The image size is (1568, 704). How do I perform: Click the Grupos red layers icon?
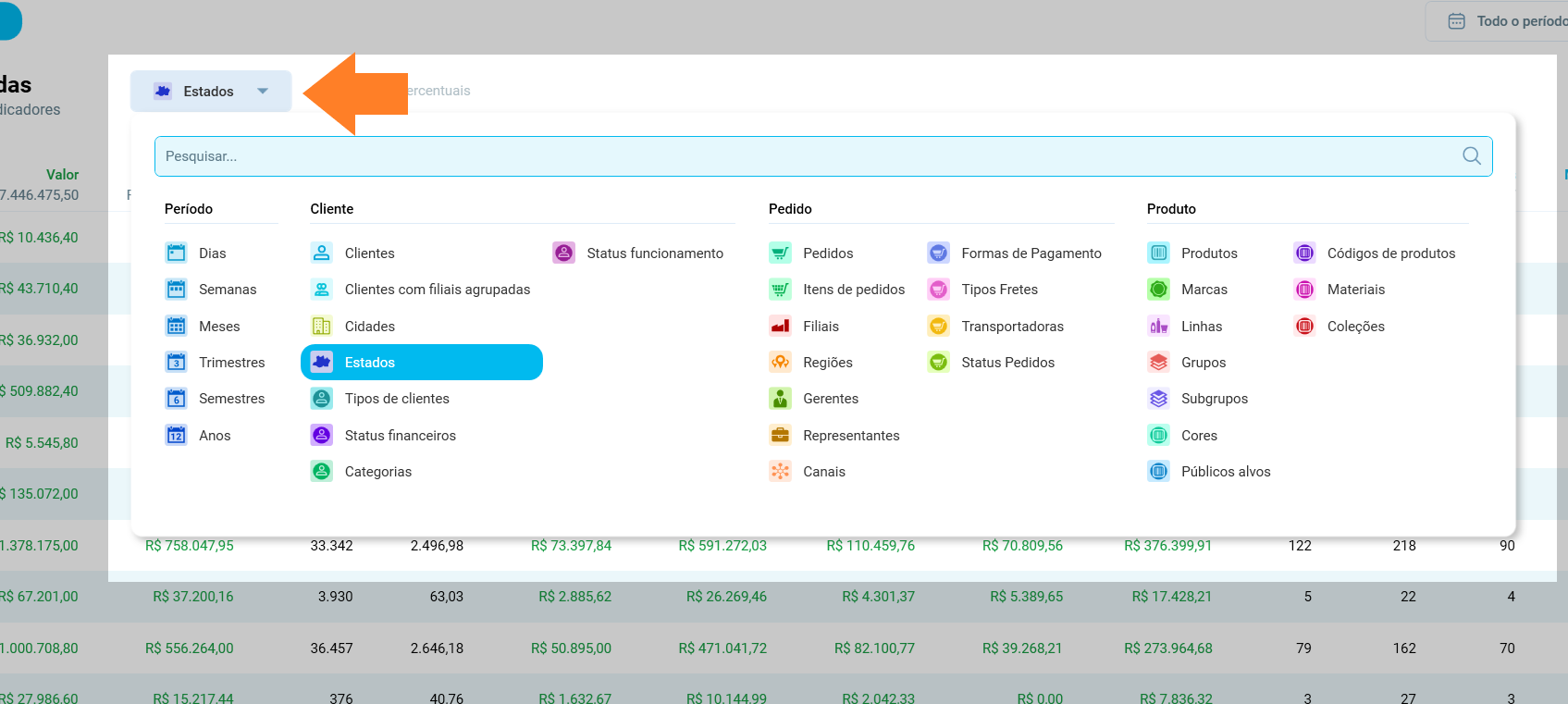(1158, 362)
